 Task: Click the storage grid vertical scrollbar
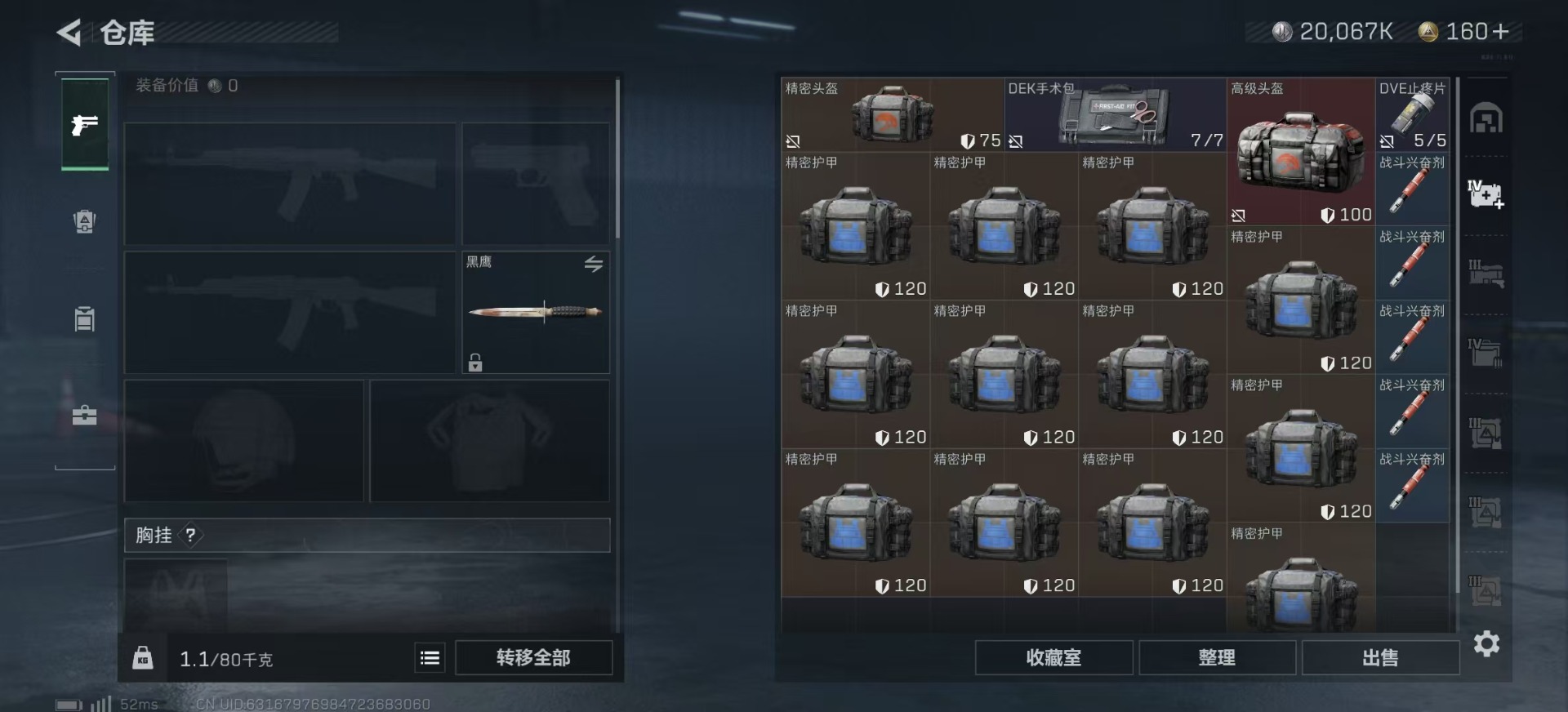[x=1459, y=335]
